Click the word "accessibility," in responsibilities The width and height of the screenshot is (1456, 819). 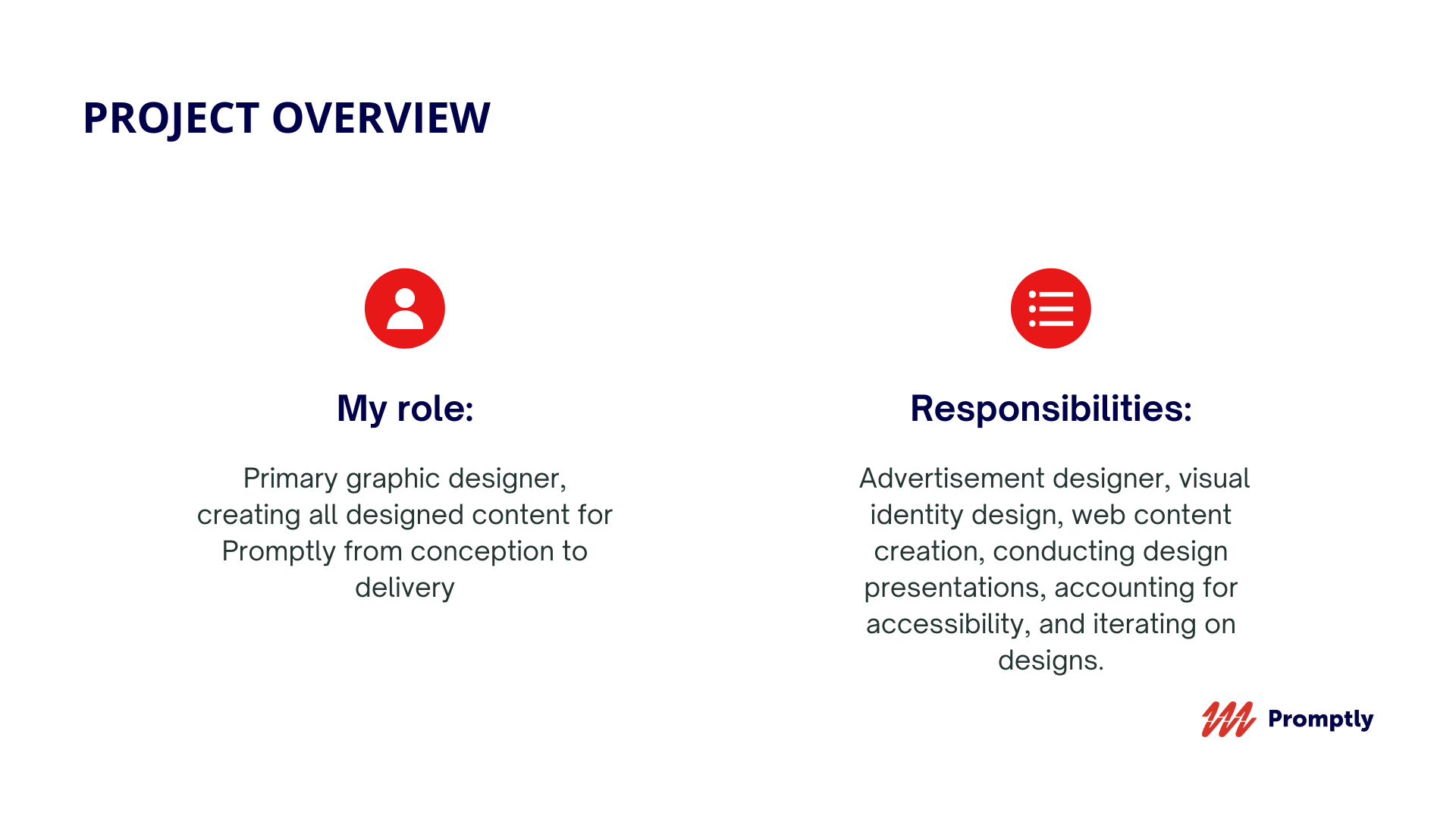[948, 624]
